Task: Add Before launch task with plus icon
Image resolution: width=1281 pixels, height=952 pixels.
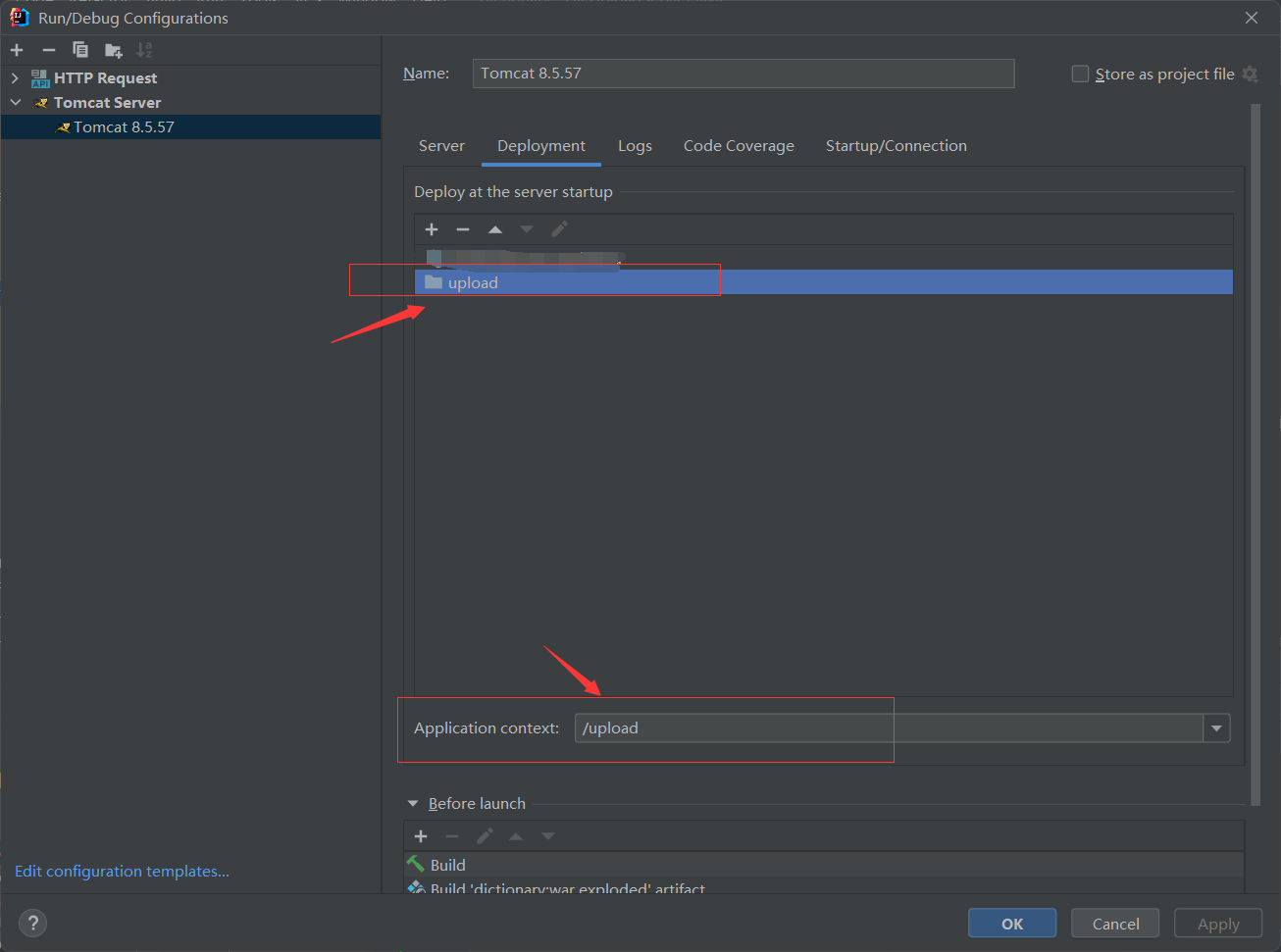Action: tap(421, 836)
